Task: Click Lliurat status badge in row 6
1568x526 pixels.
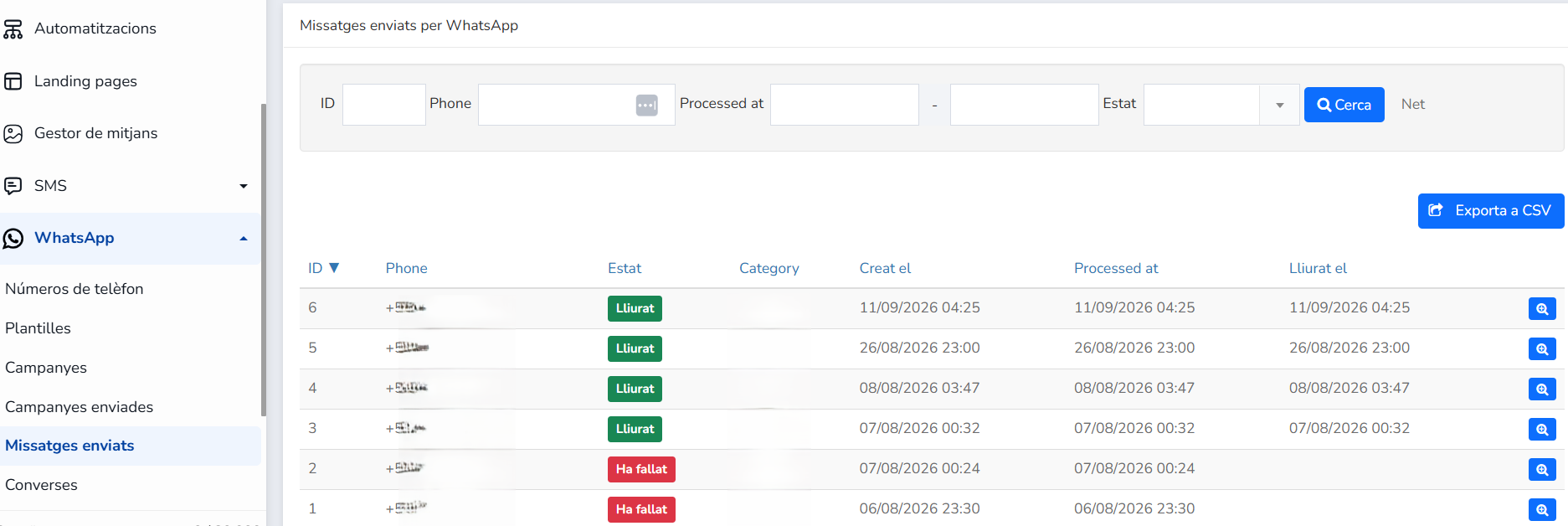Action: pyautogui.click(x=635, y=308)
